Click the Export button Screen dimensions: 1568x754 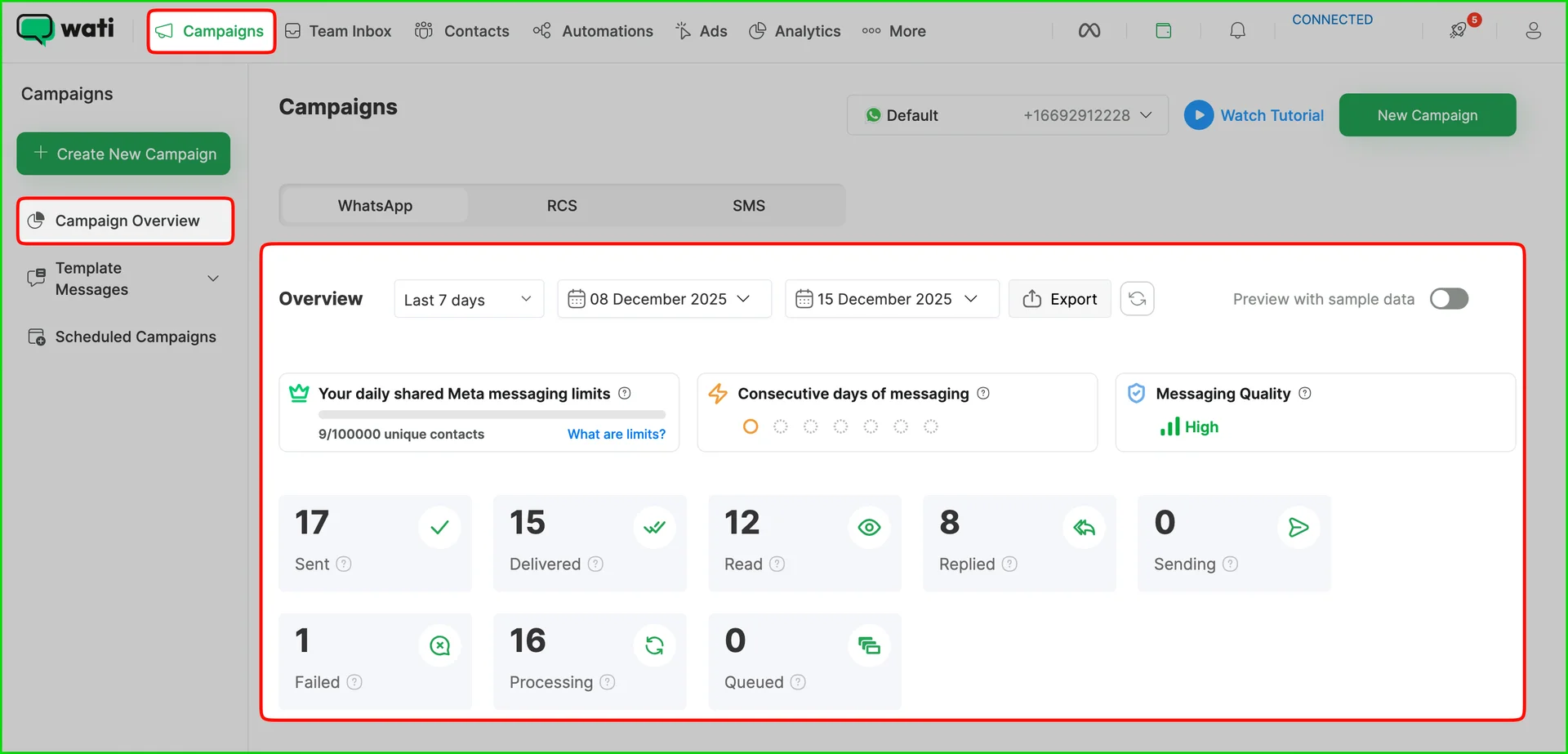[1060, 299]
